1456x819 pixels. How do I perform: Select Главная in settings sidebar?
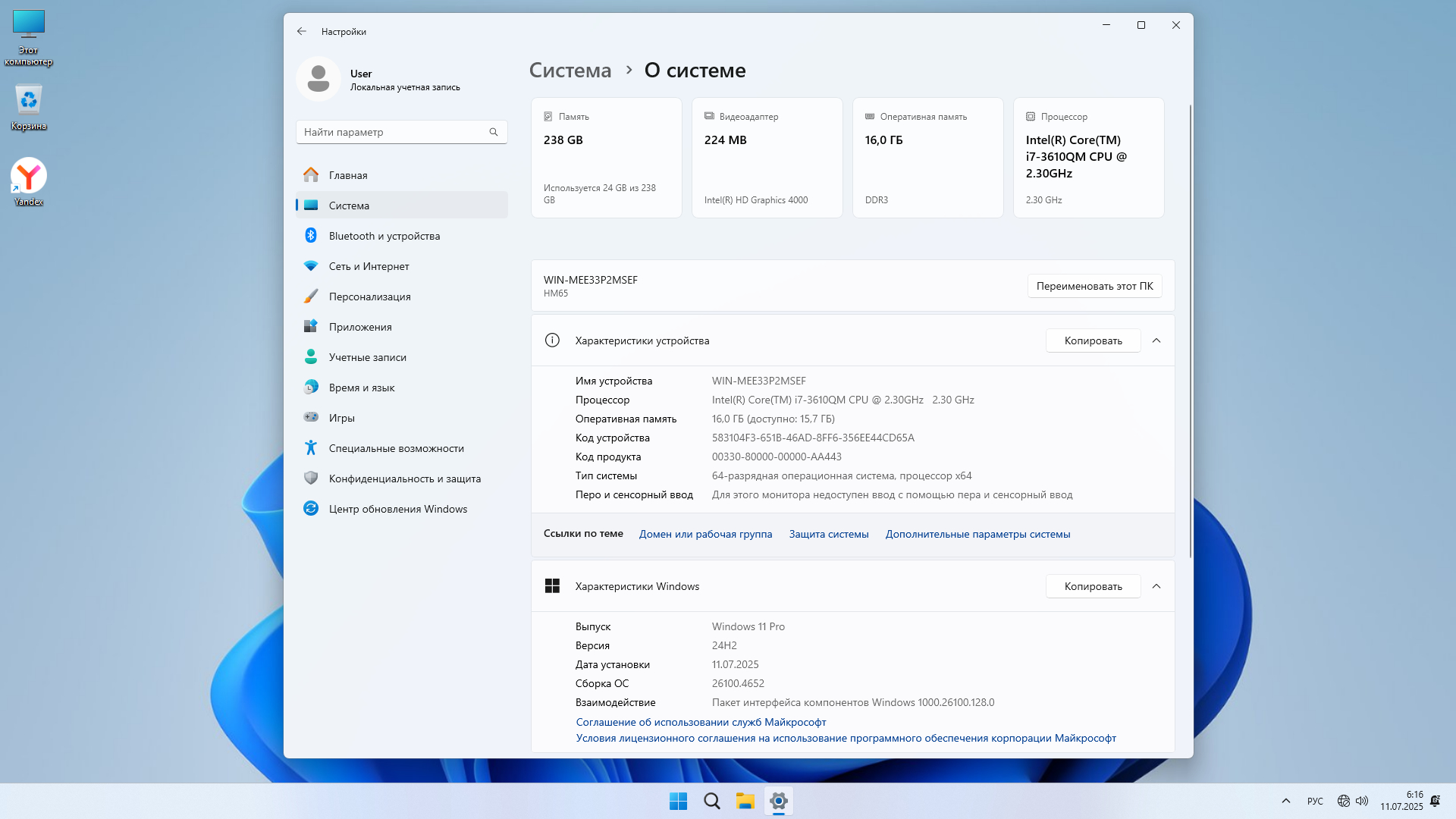point(348,175)
